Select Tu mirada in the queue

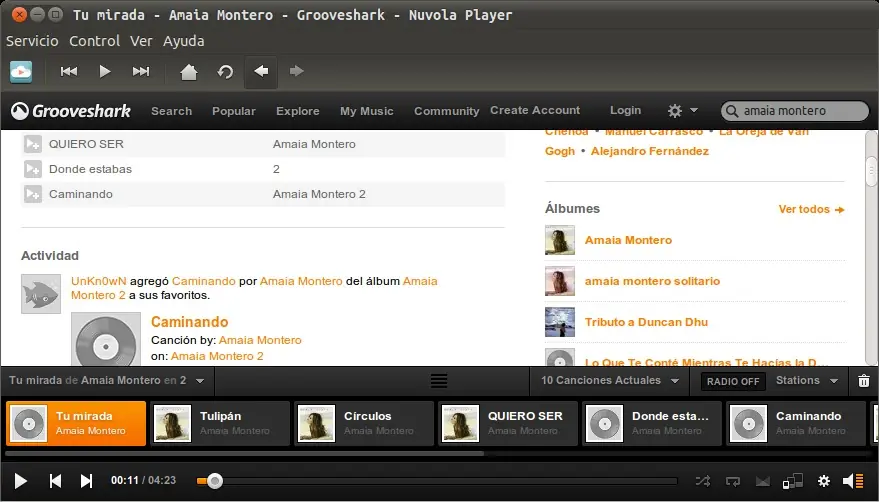76,423
